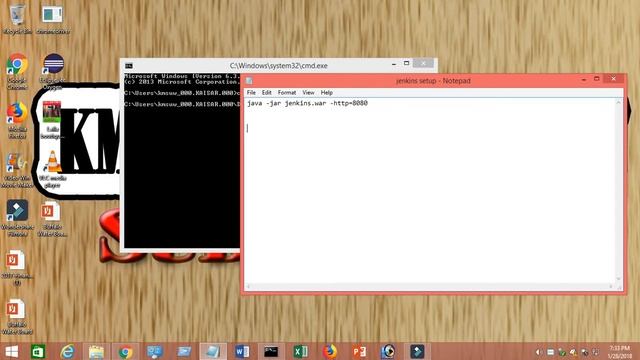The width and height of the screenshot is (640, 360).
Task: Open the Filmora icon on the taskbar
Action: pyautogui.click(x=417, y=351)
